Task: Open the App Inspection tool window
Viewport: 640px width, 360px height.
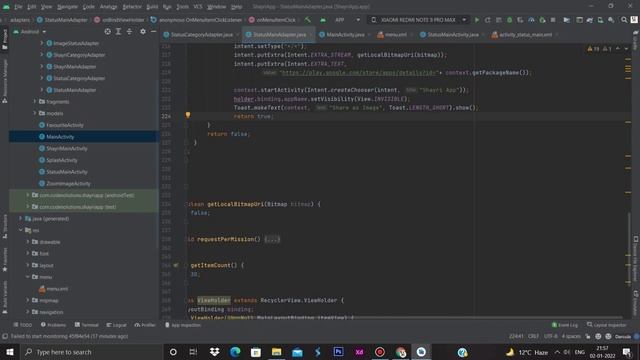Action: point(182,325)
